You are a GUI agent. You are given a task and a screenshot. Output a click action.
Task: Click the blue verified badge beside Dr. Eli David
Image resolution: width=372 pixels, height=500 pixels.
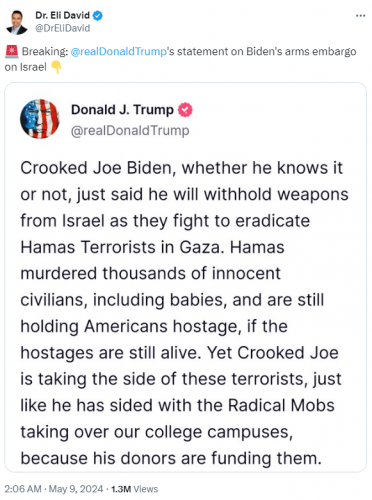pyautogui.click(x=97, y=16)
